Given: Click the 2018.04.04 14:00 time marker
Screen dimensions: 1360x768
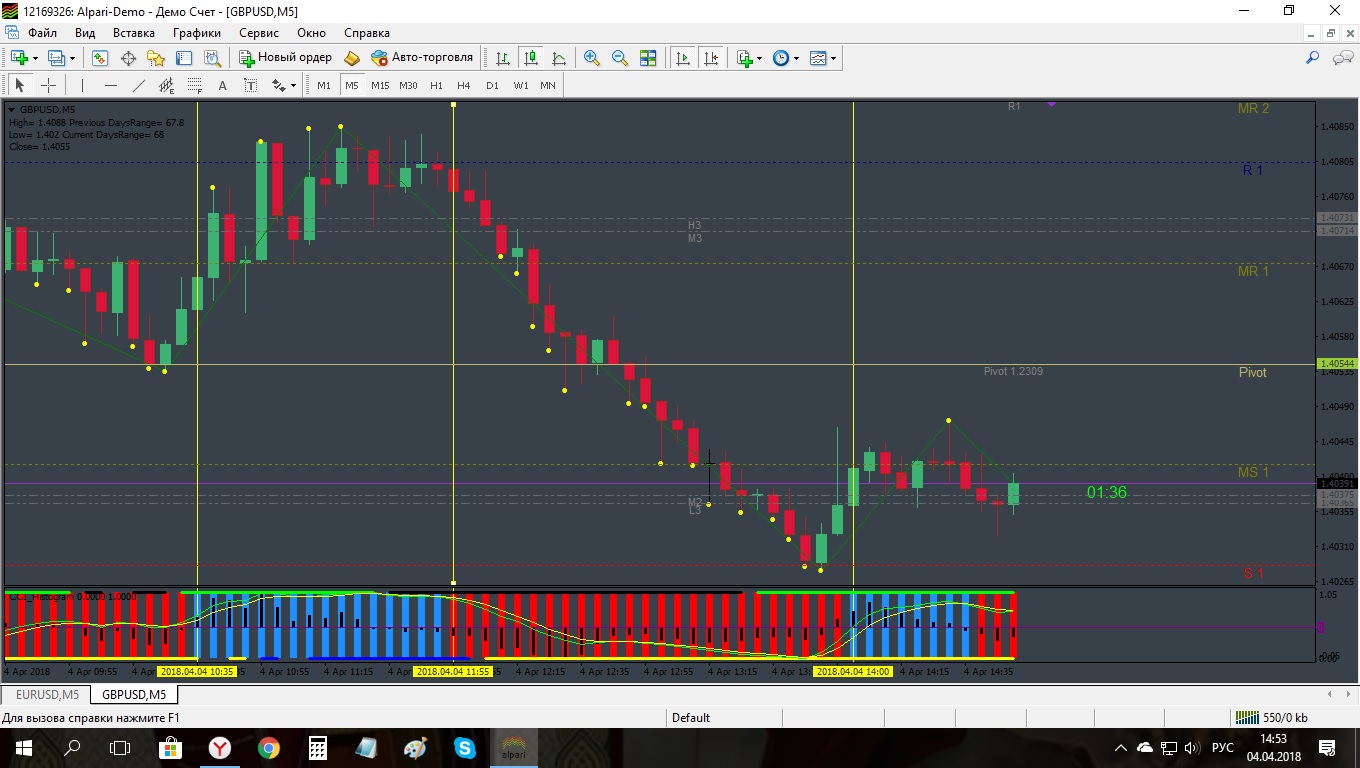Looking at the screenshot, I should (x=853, y=672).
